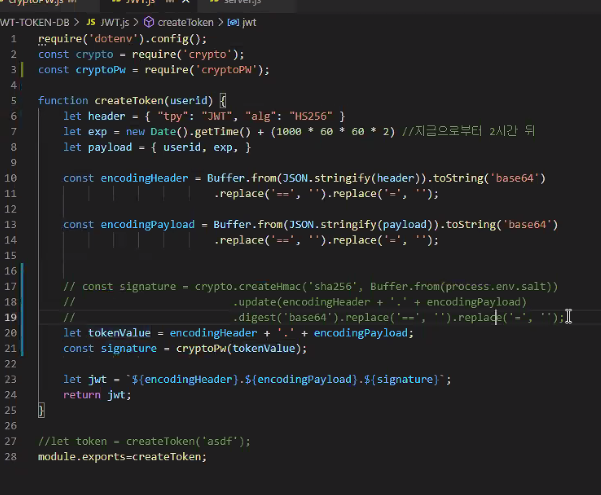Click the 'dotenv' string on line 1

113,39
